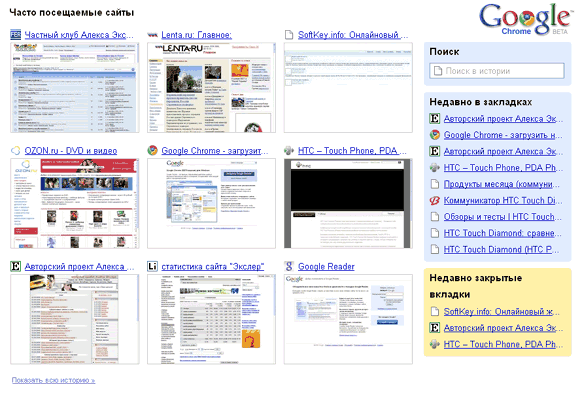The image size is (580, 397).
Task: Click the red icon beside Коммуникатор HTC Touch bookmark
Action: (x=435, y=200)
